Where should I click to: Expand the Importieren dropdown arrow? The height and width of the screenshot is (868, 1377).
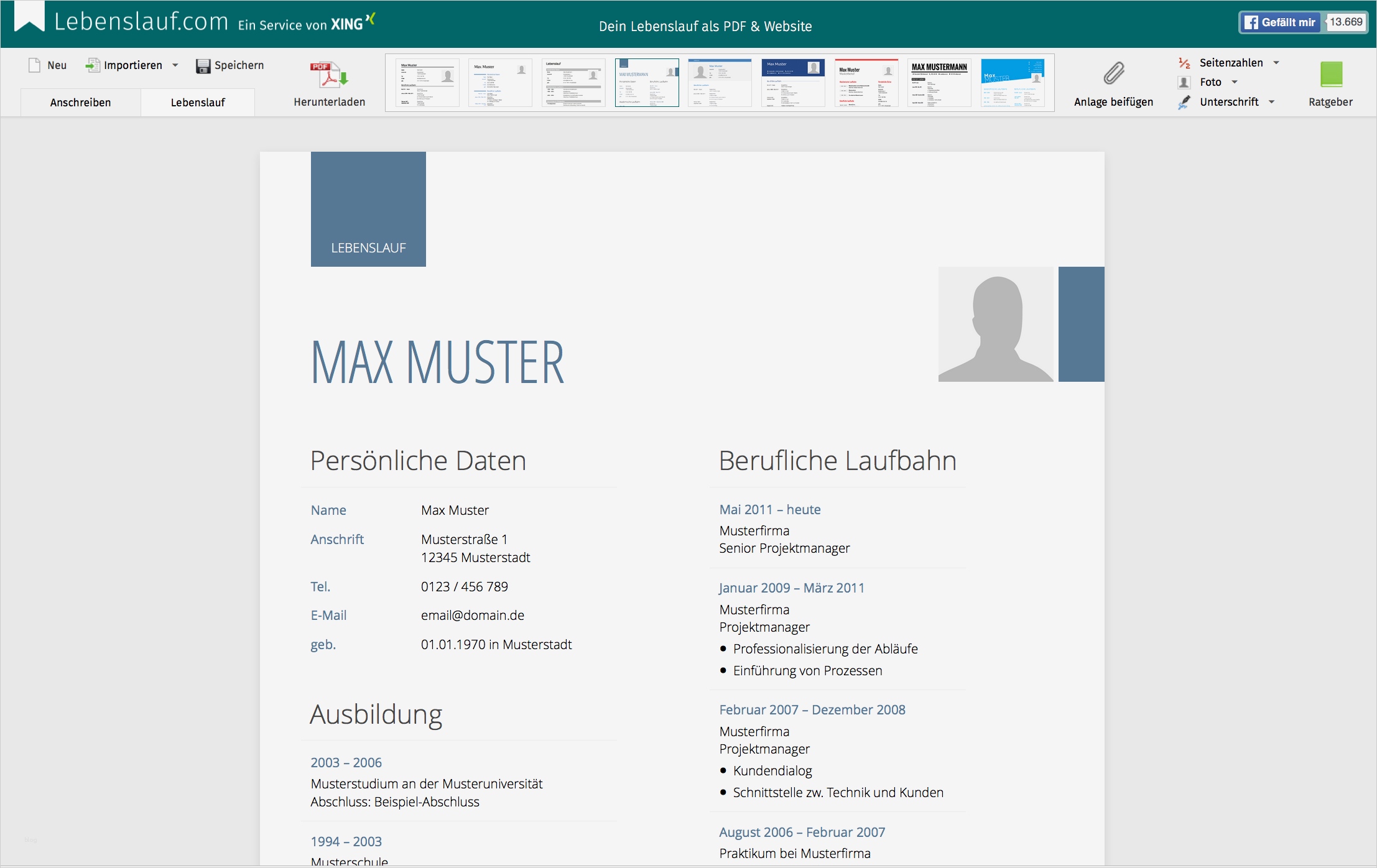175,65
